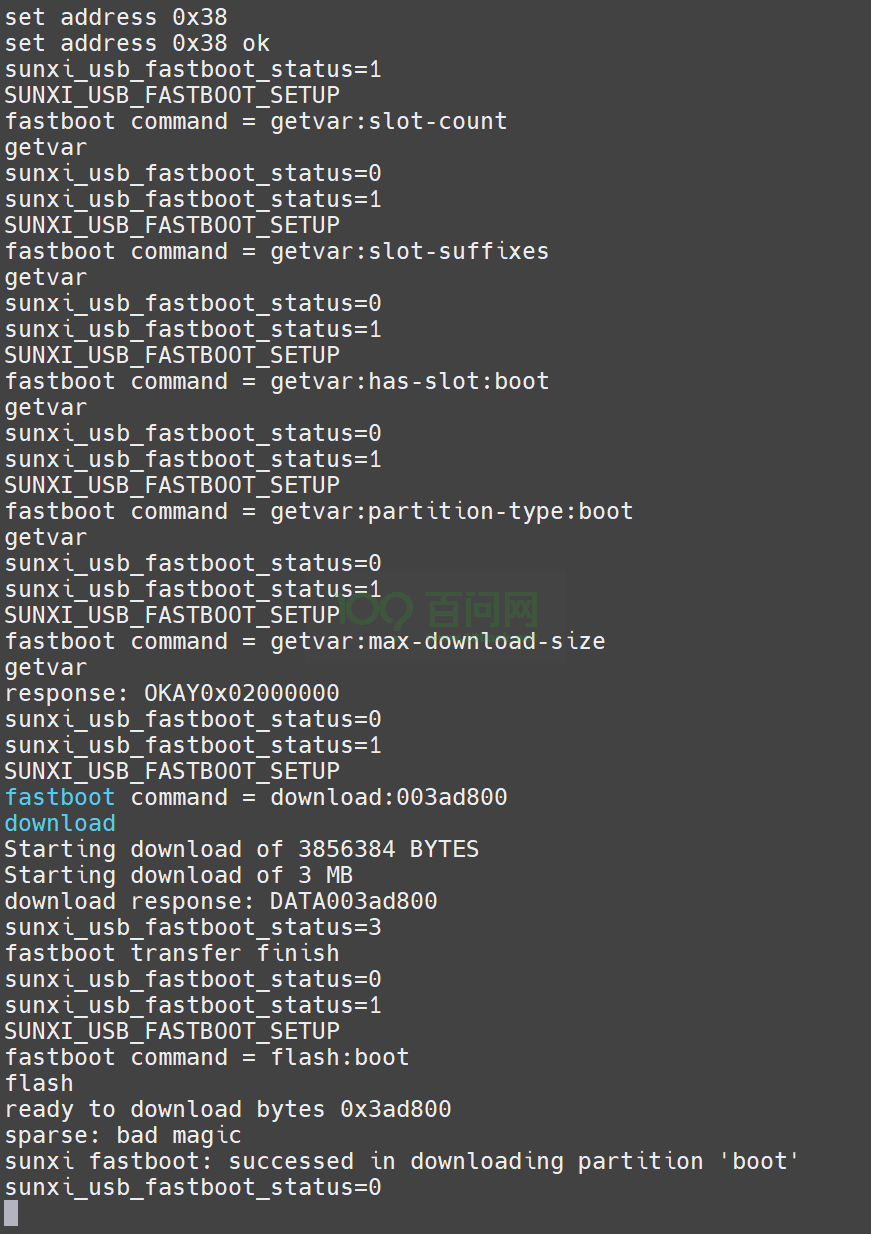Select the "fastboot transfer finish" line
This screenshot has width=871, height=1234.
(x=172, y=953)
